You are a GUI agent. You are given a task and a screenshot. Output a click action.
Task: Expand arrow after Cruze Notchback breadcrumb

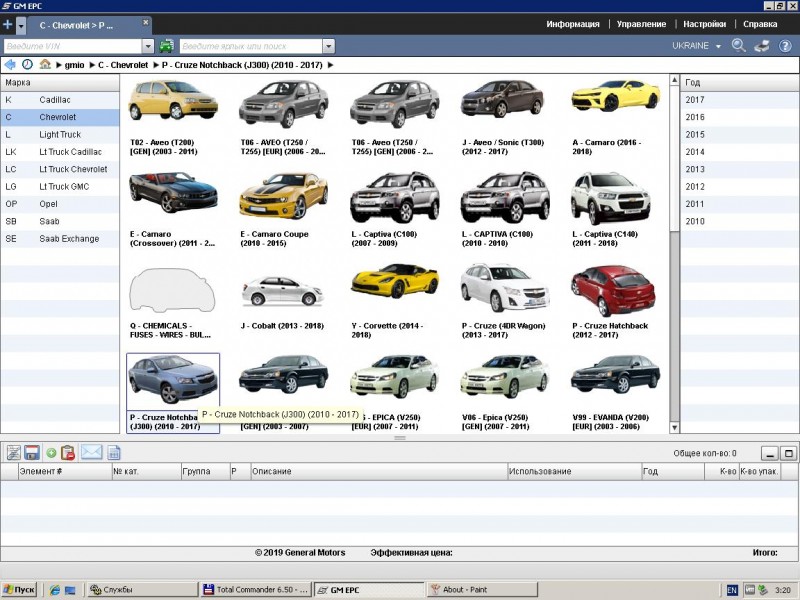(331, 65)
